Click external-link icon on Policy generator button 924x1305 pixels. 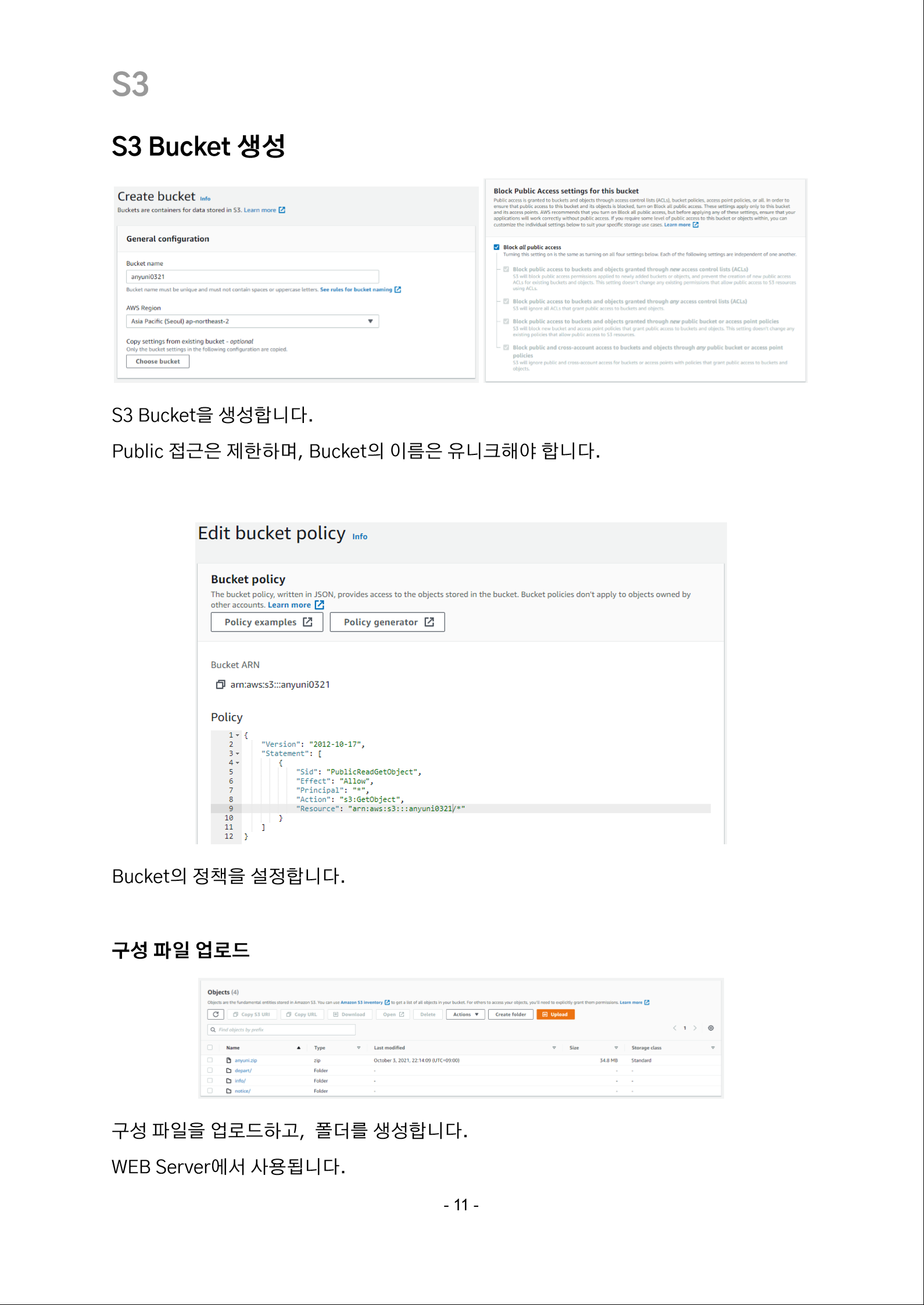tap(429, 622)
